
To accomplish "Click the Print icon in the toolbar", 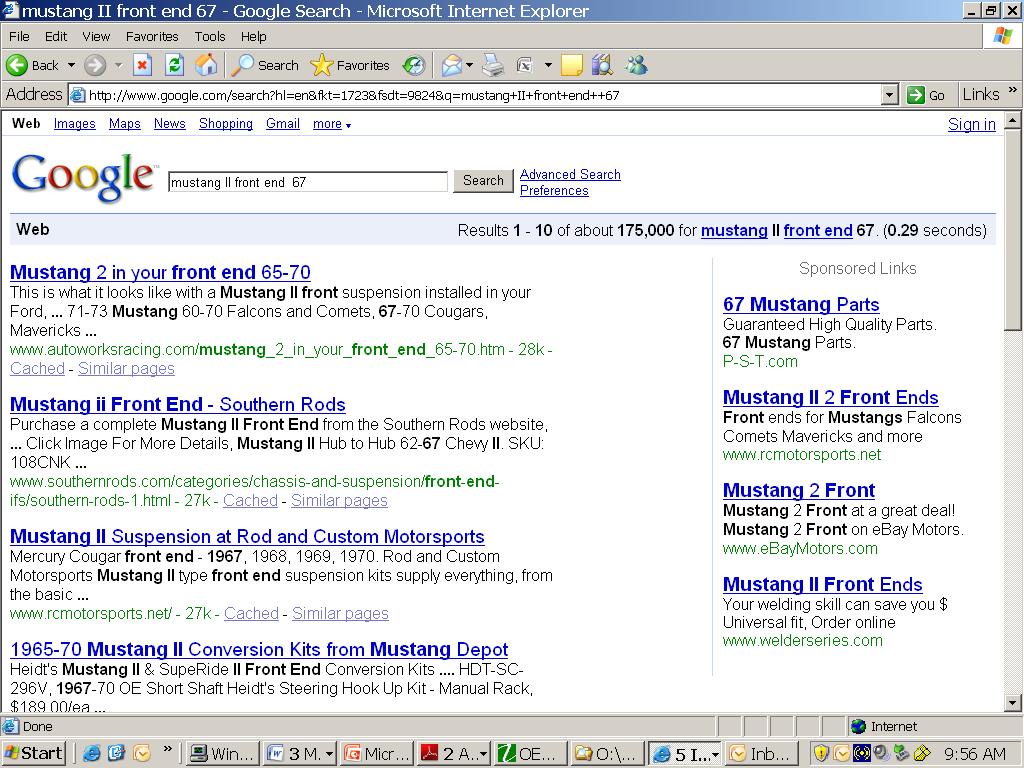I will [x=492, y=65].
